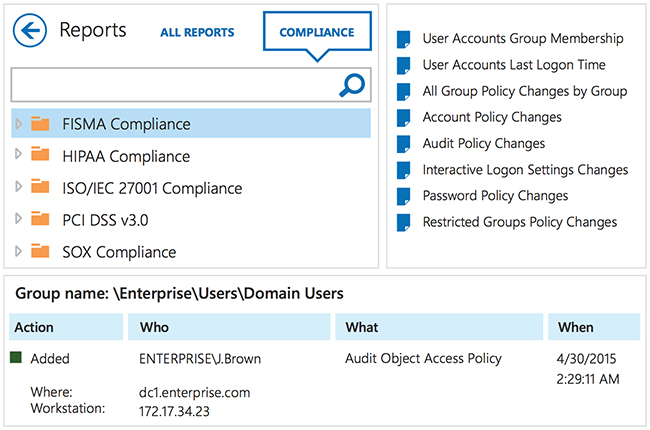The image size is (650, 430).
Task: Expand the ISO/IEC 27001 Compliance arrow
Action: (19, 187)
